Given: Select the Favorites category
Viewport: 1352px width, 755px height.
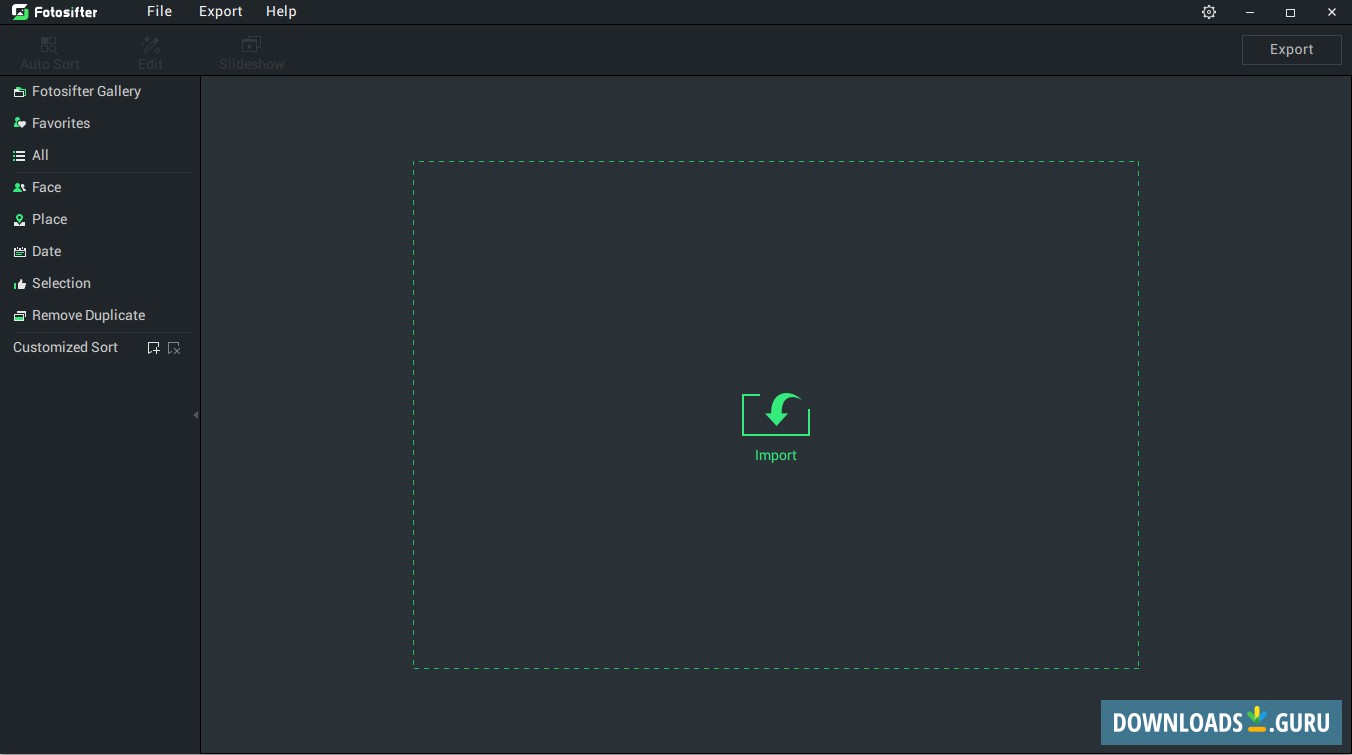Looking at the screenshot, I should (x=60, y=123).
